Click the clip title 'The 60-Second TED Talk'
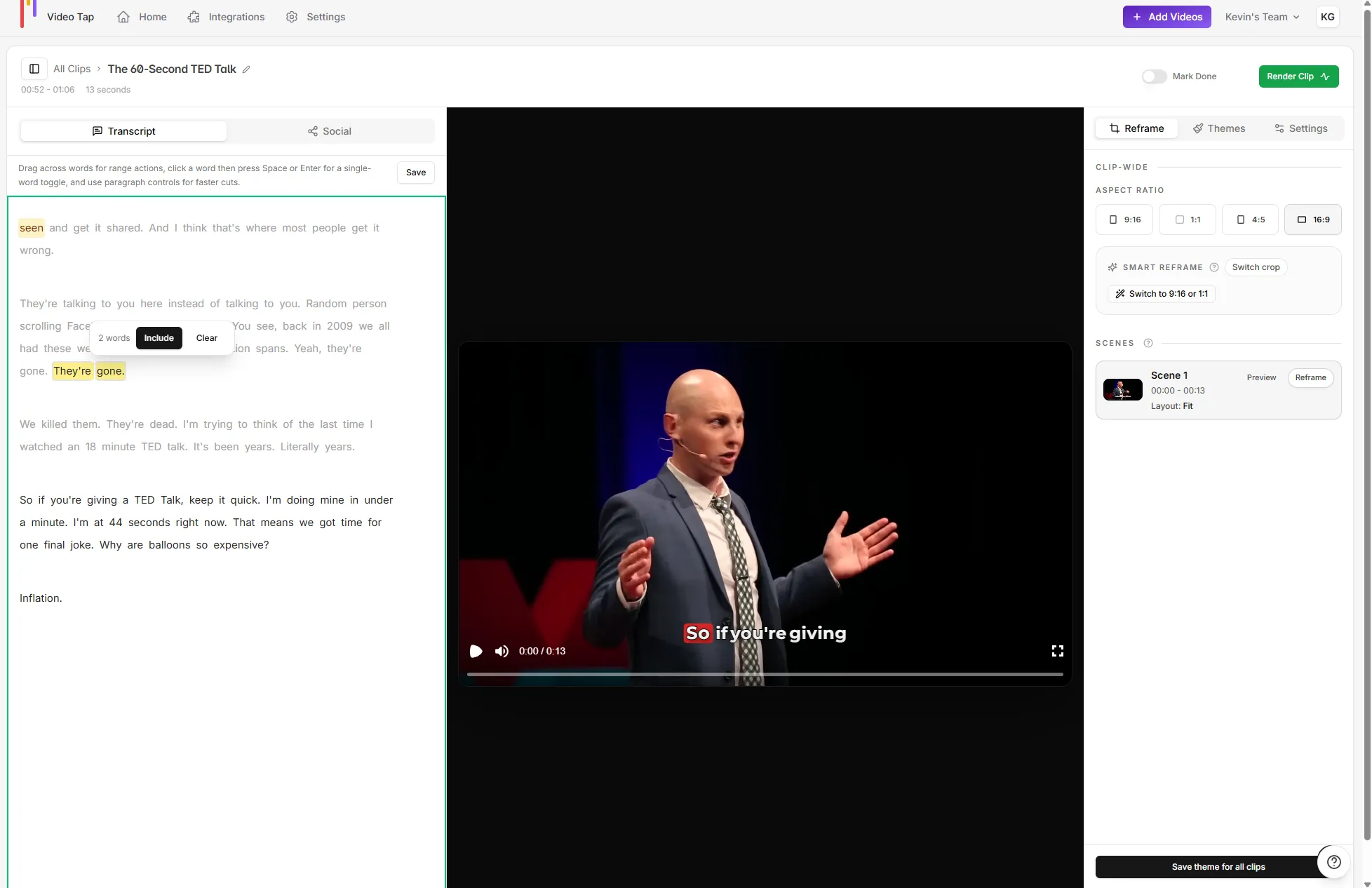 click(x=172, y=69)
